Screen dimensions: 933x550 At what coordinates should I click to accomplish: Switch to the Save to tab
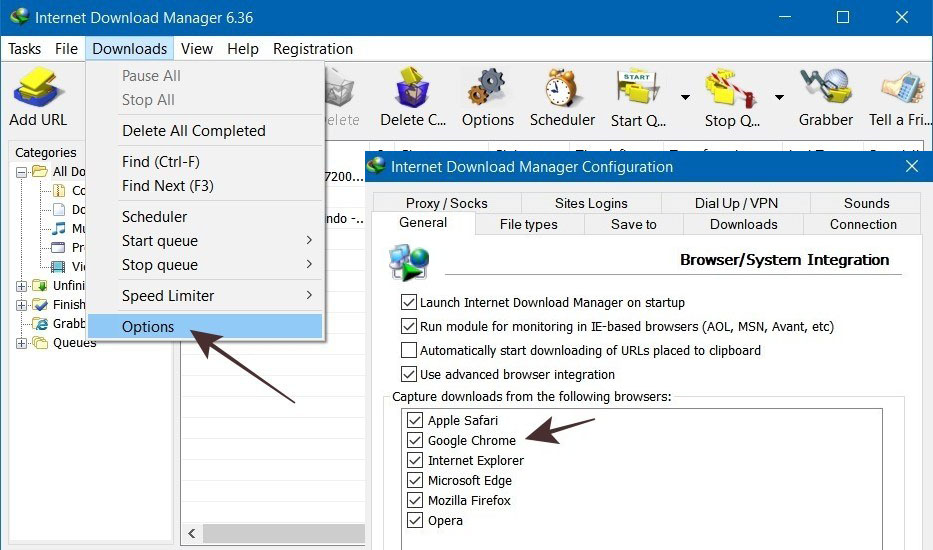634,224
